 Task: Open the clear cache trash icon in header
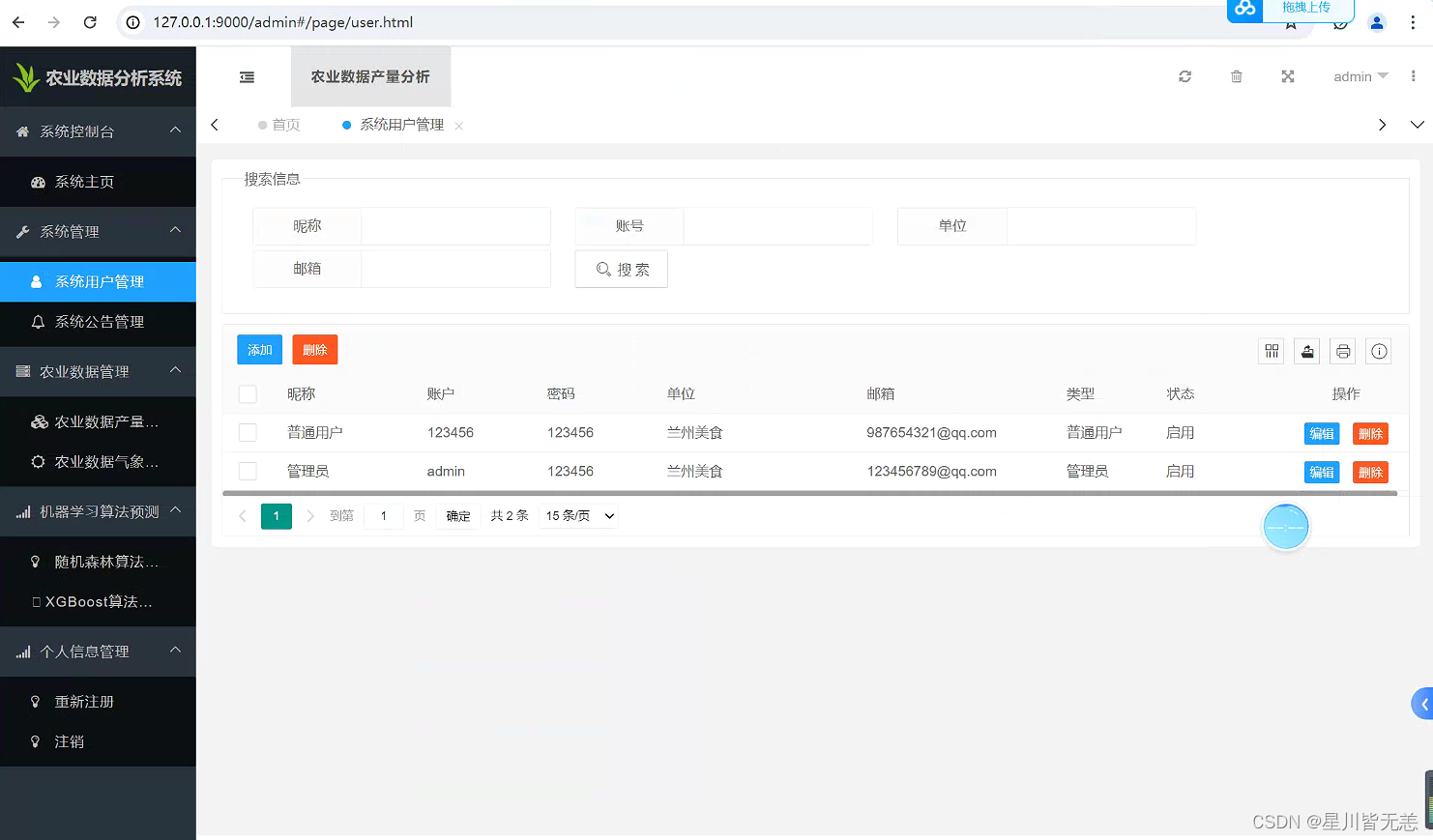point(1236,76)
